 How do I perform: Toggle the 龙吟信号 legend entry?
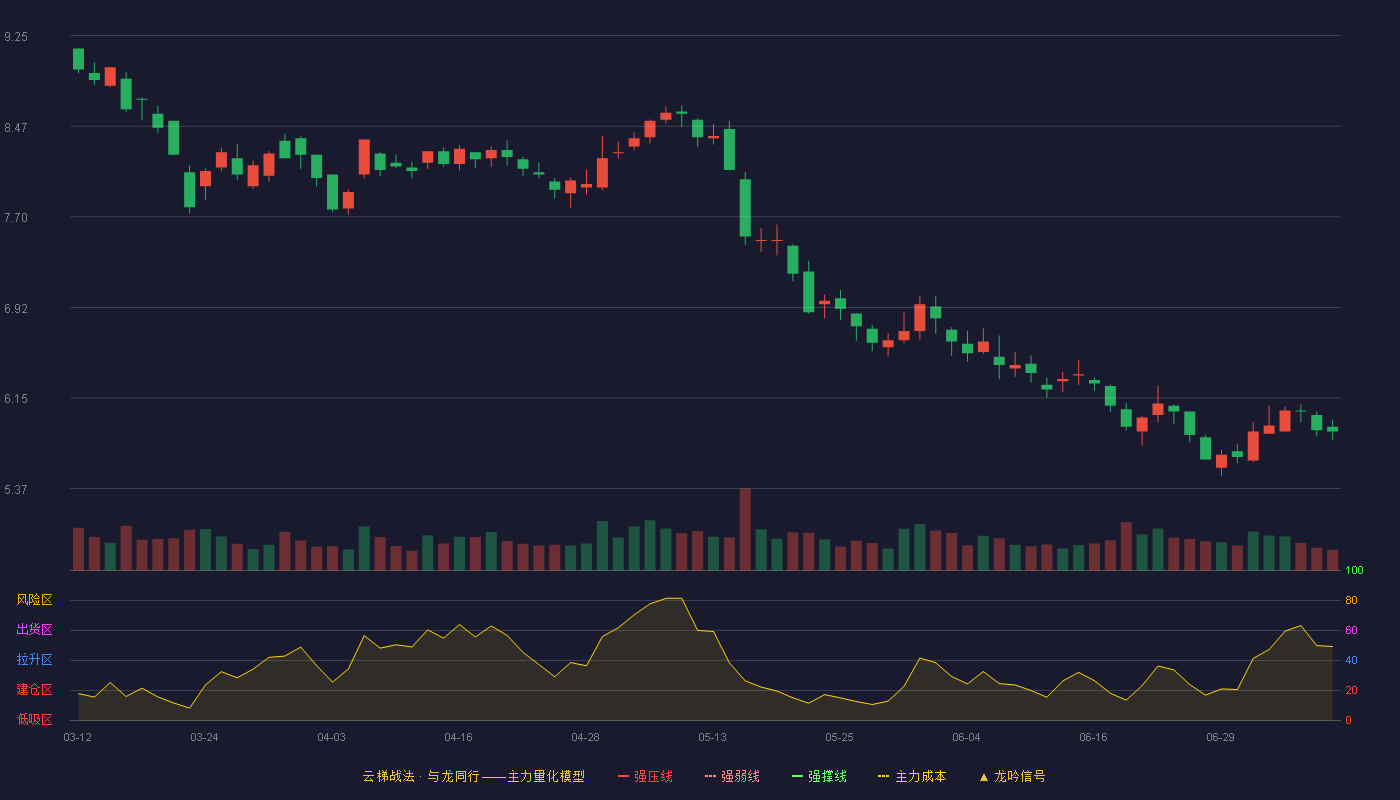click(1012, 776)
